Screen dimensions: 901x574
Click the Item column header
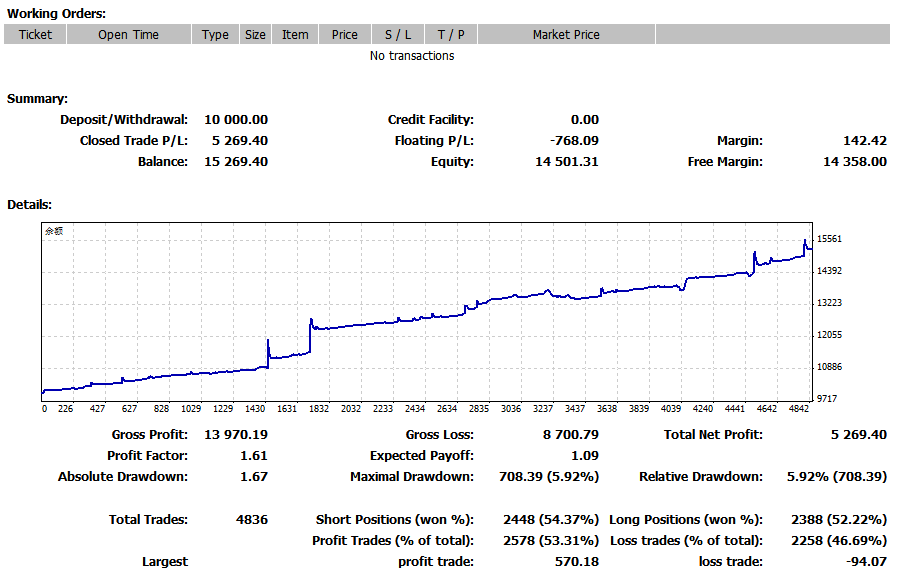(x=295, y=35)
